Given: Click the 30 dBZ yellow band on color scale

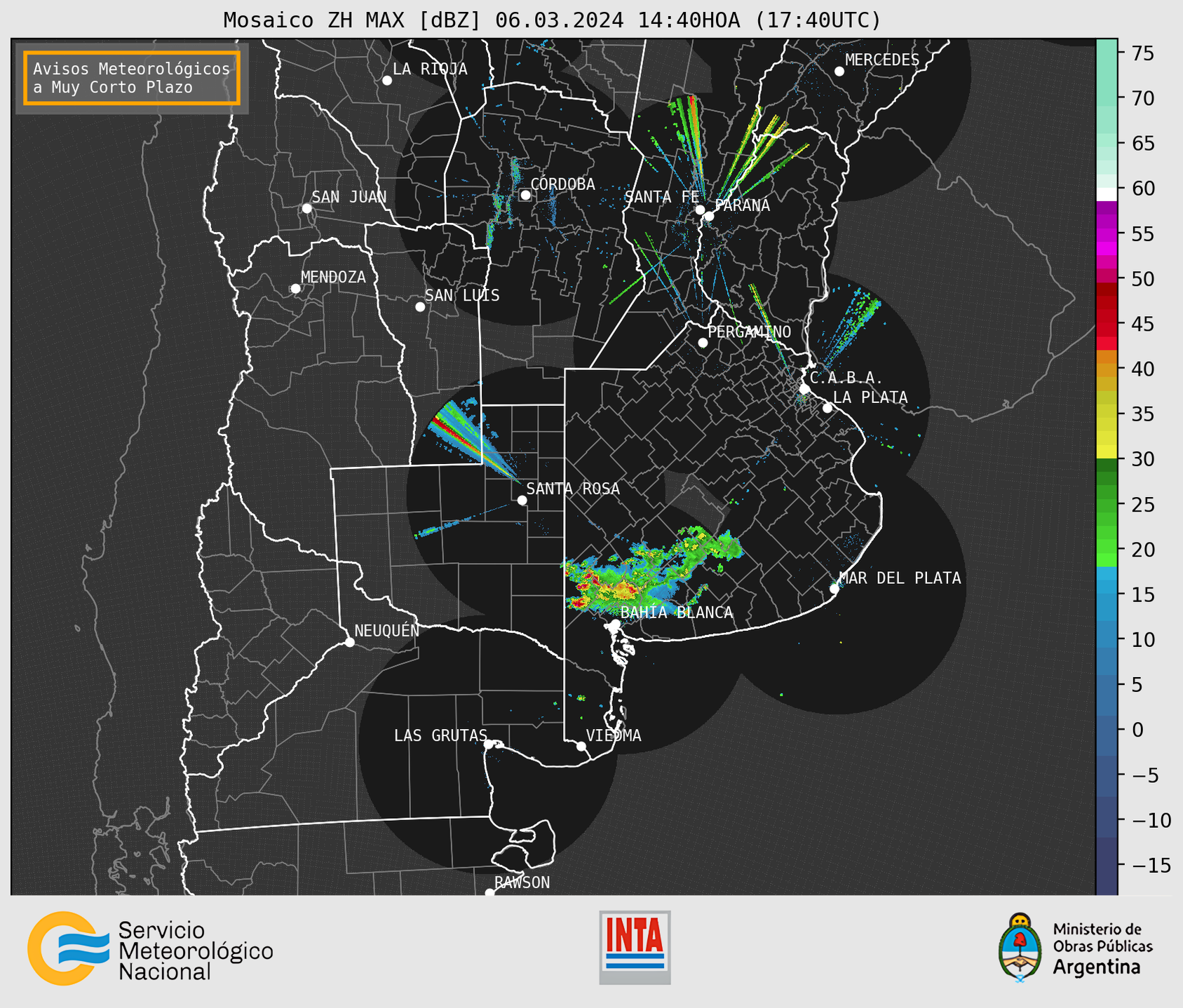Looking at the screenshot, I should (x=1107, y=452).
